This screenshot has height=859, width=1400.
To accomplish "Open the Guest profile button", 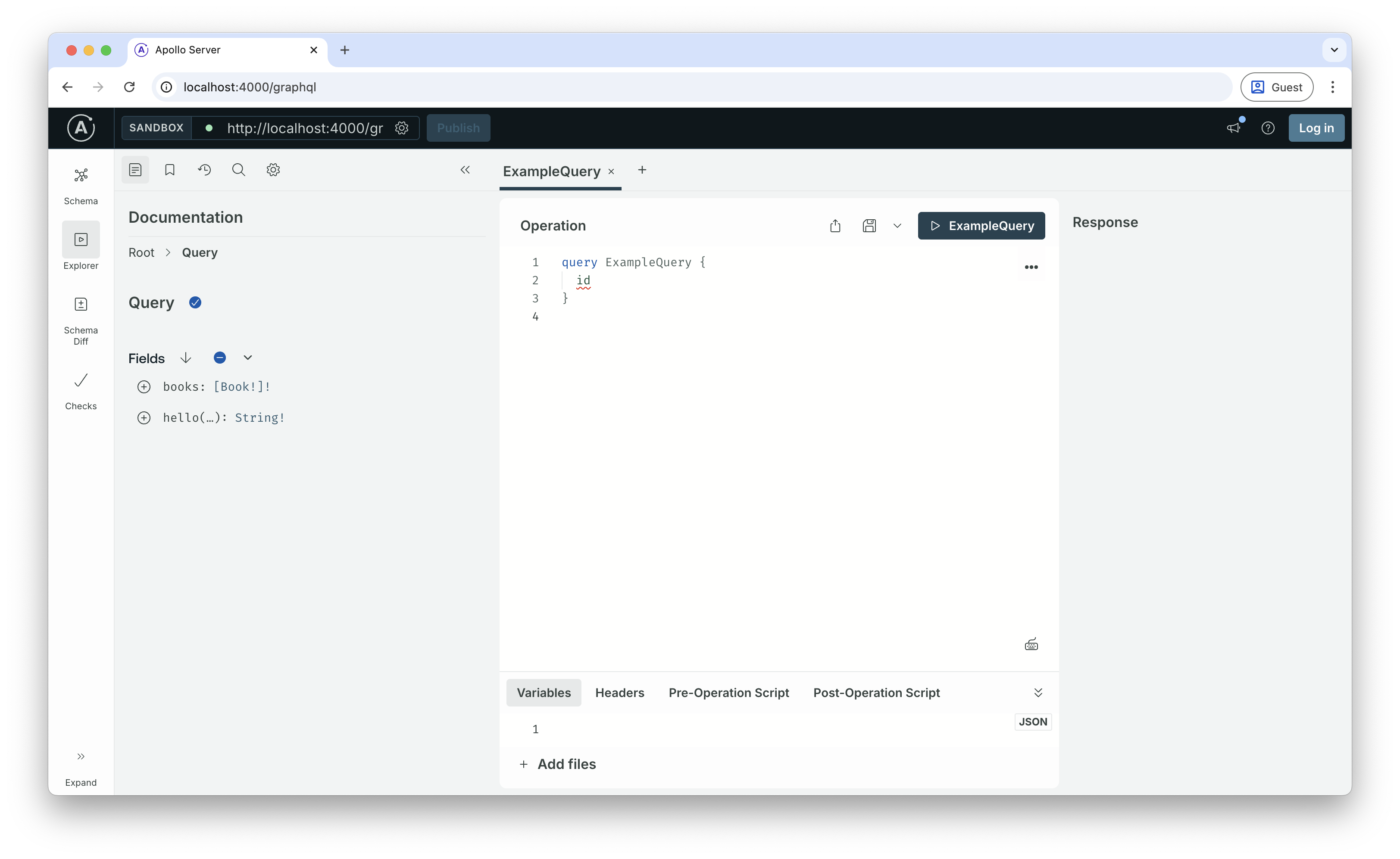I will tap(1276, 87).
